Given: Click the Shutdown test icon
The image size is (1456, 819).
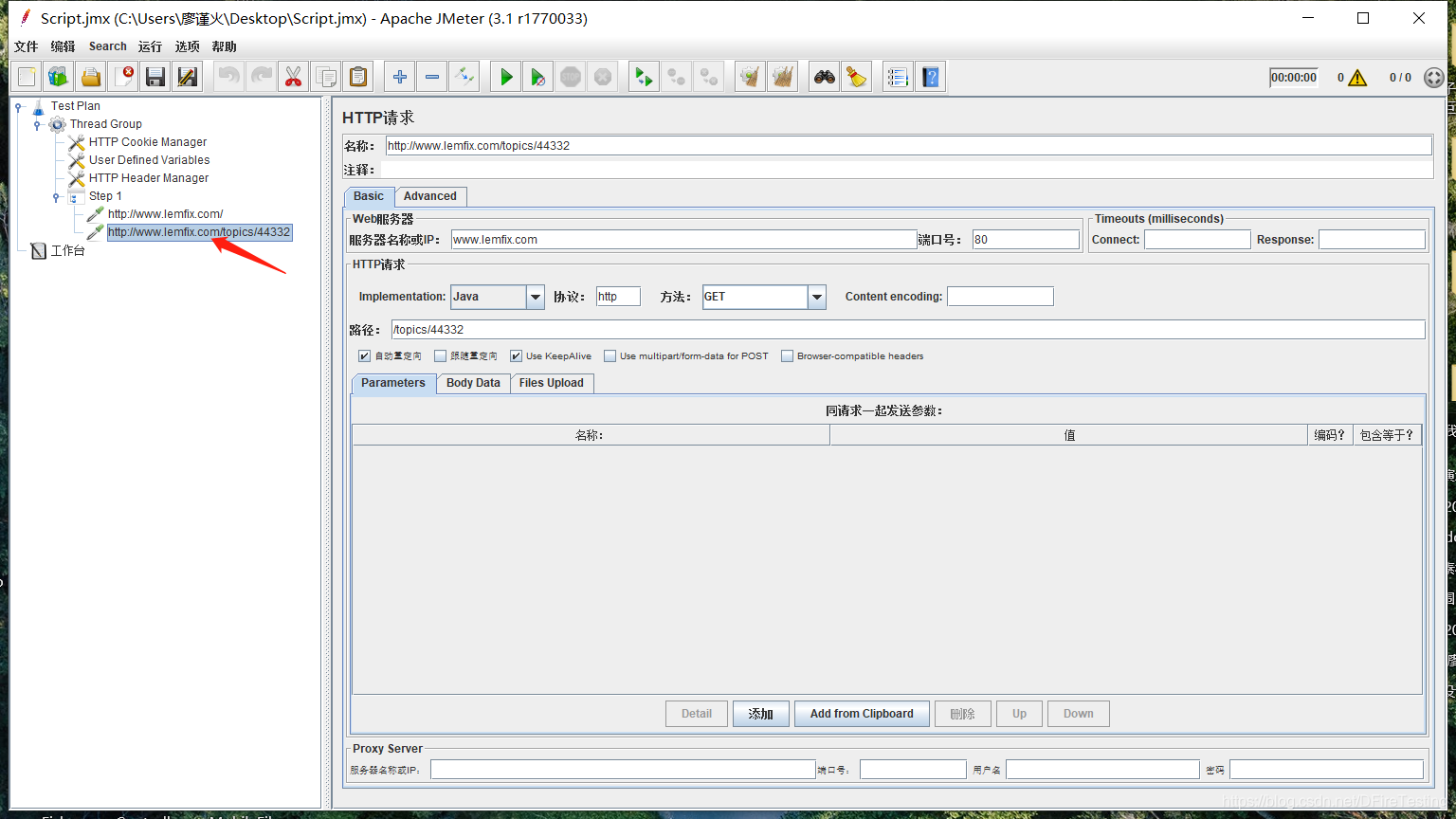Looking at the screenshot, I should click(x=603, y=77).
